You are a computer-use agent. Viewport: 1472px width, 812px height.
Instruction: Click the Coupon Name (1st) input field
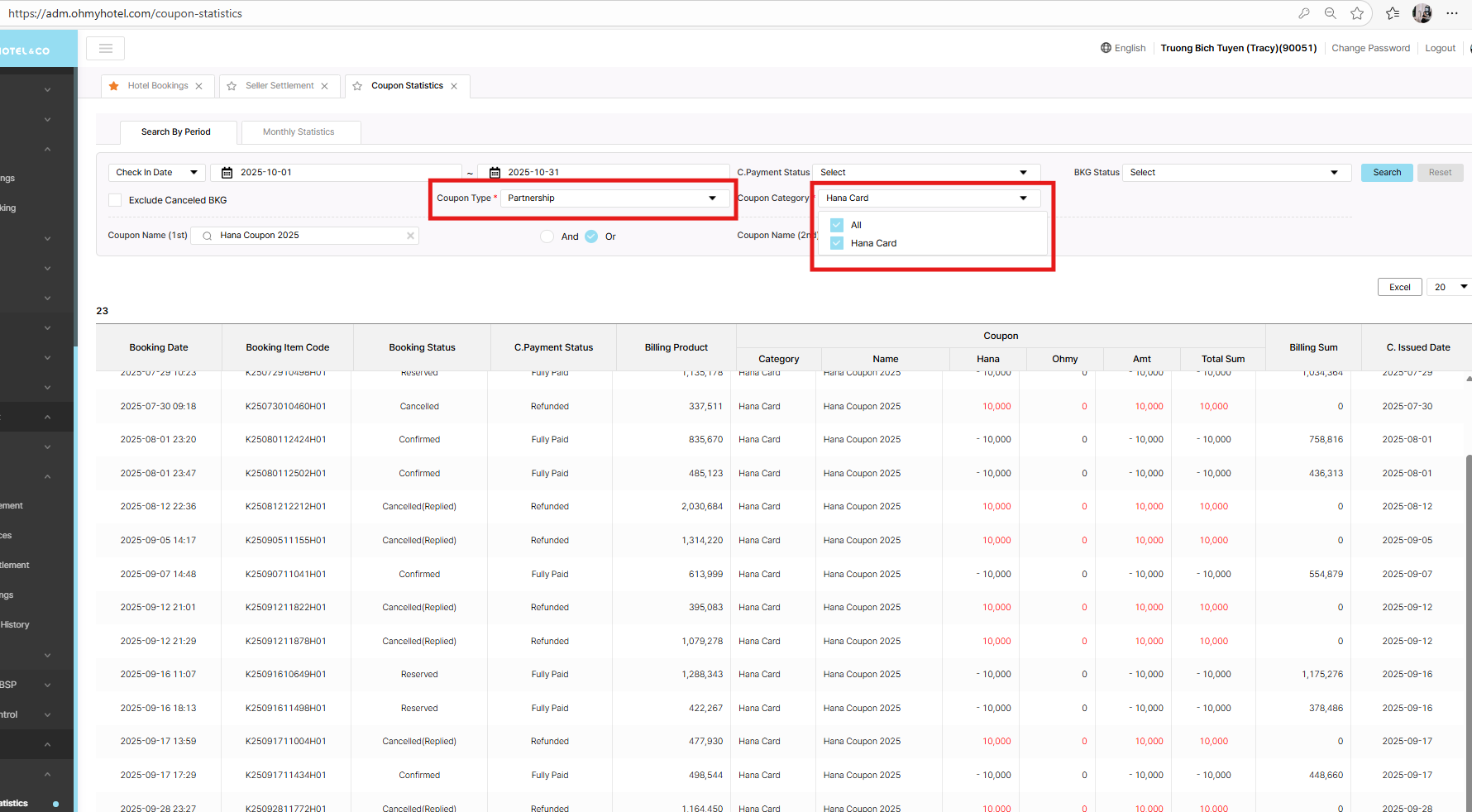coord(310,236)
